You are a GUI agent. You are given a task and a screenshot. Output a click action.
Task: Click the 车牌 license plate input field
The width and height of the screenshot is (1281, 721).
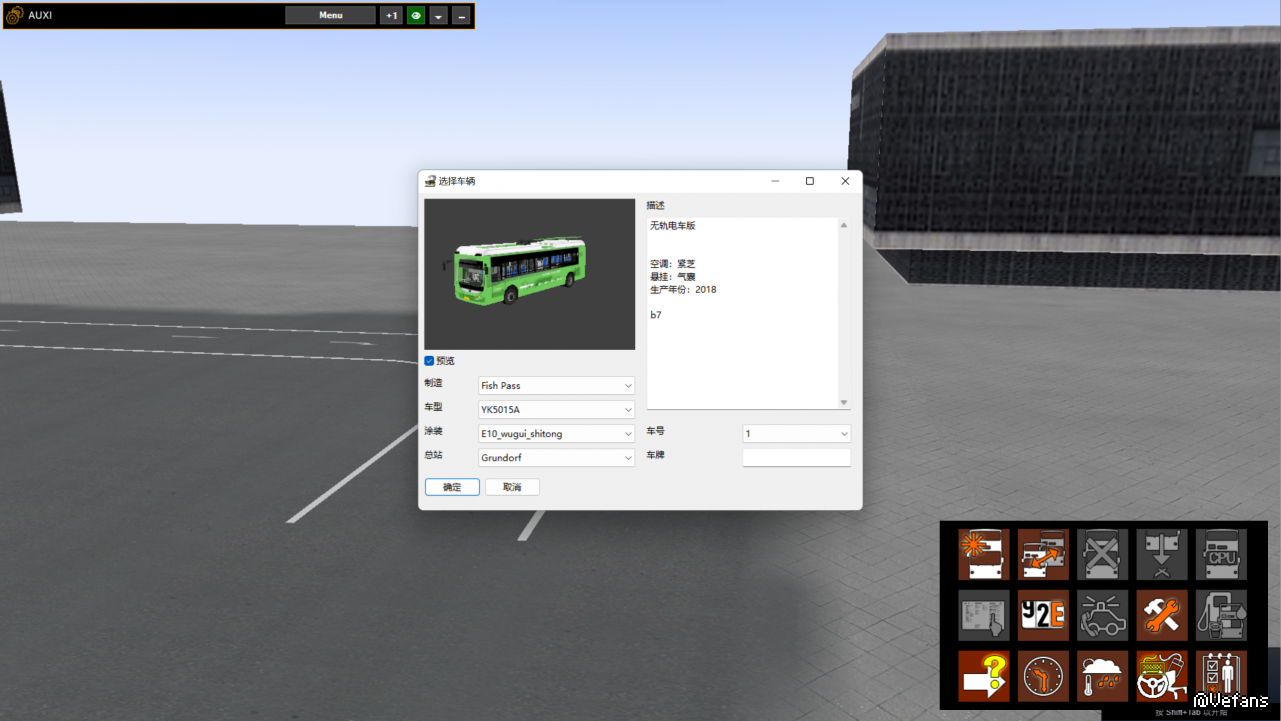tap(796, 458)
